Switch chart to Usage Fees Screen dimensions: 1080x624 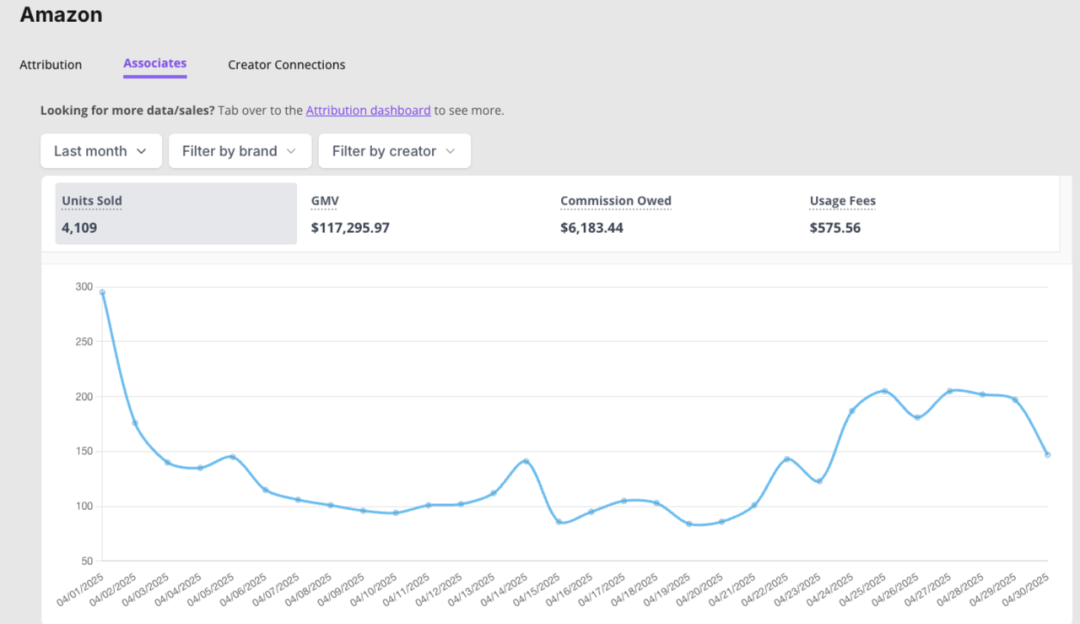click(x=925, y=213)
